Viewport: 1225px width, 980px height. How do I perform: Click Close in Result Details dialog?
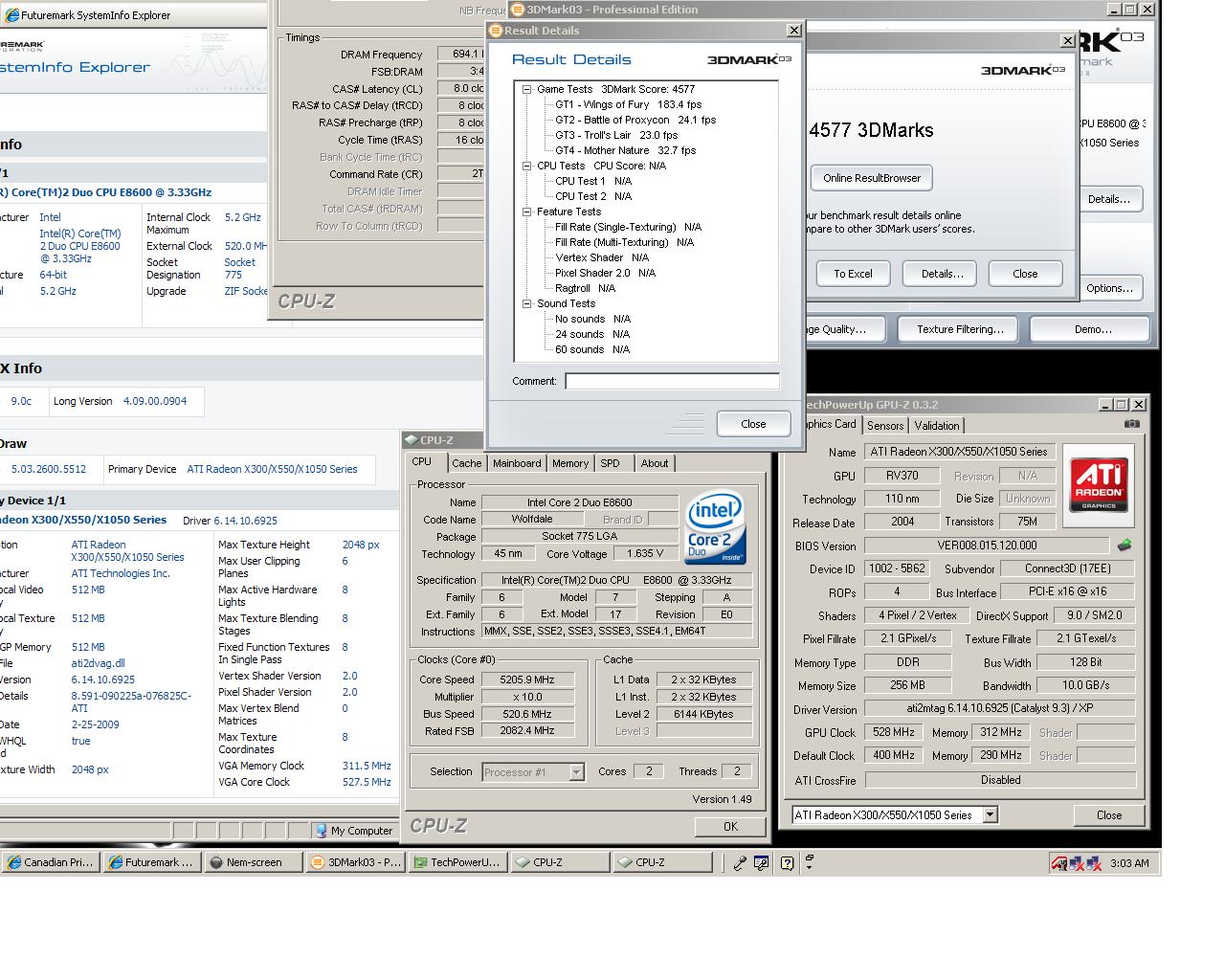click(x=753, y=424)
